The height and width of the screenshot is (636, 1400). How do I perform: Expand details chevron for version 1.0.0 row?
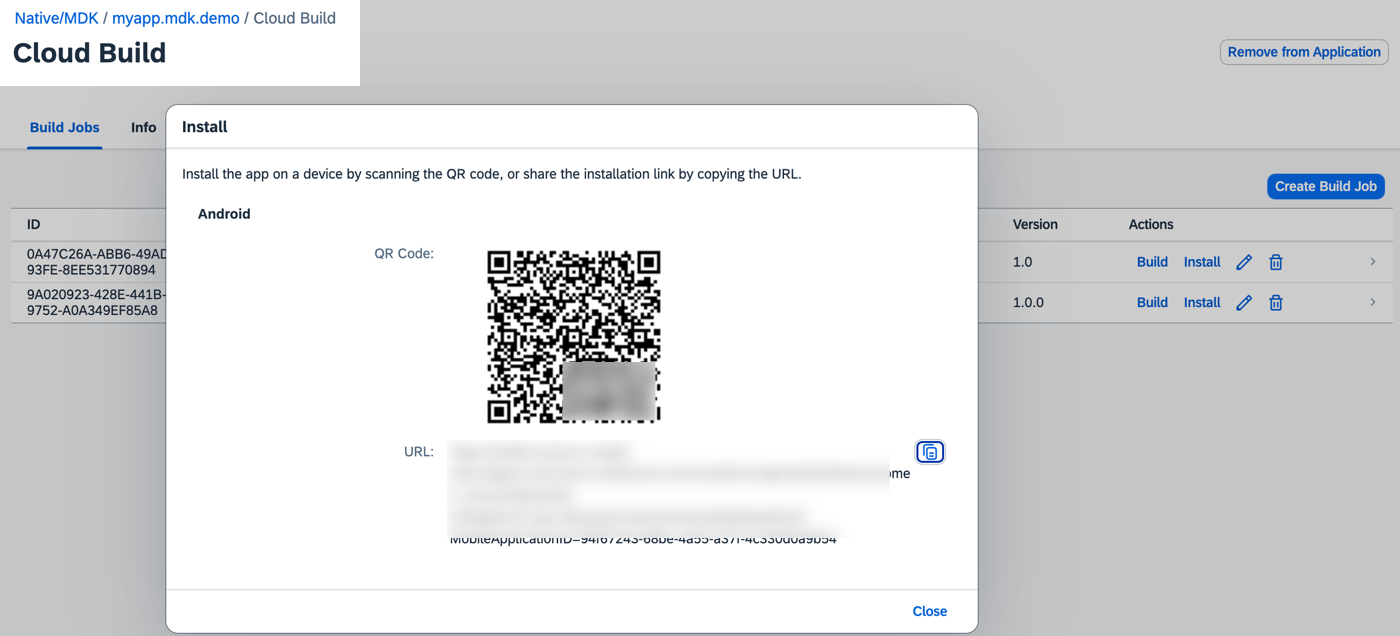(1373, 302)
